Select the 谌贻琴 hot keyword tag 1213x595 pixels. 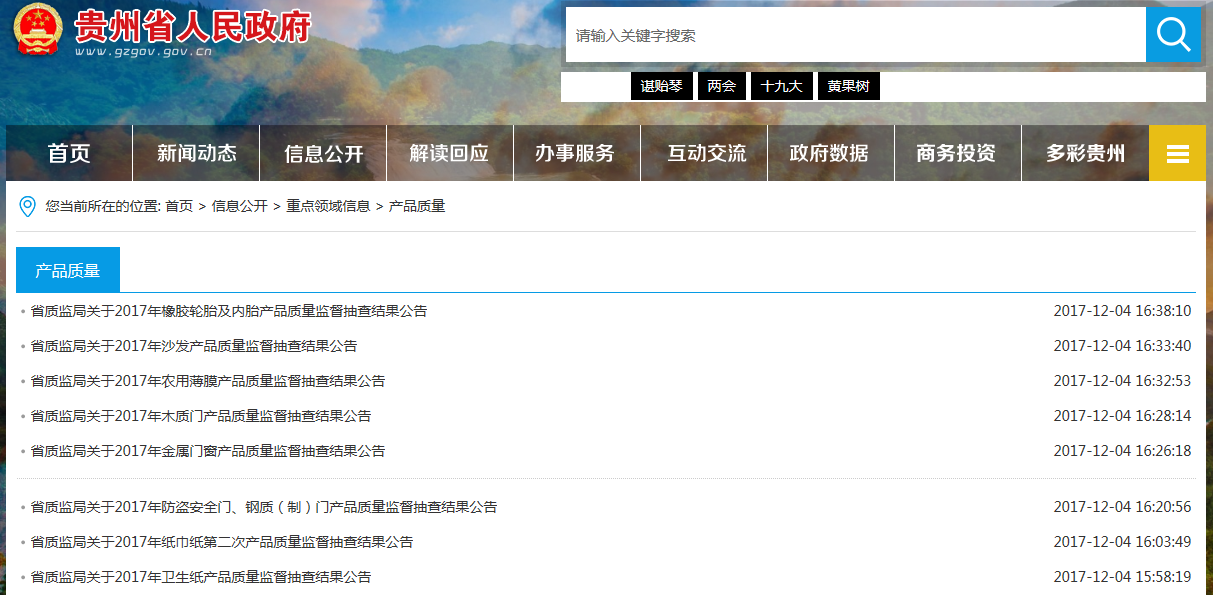click(x=661, y=86)
